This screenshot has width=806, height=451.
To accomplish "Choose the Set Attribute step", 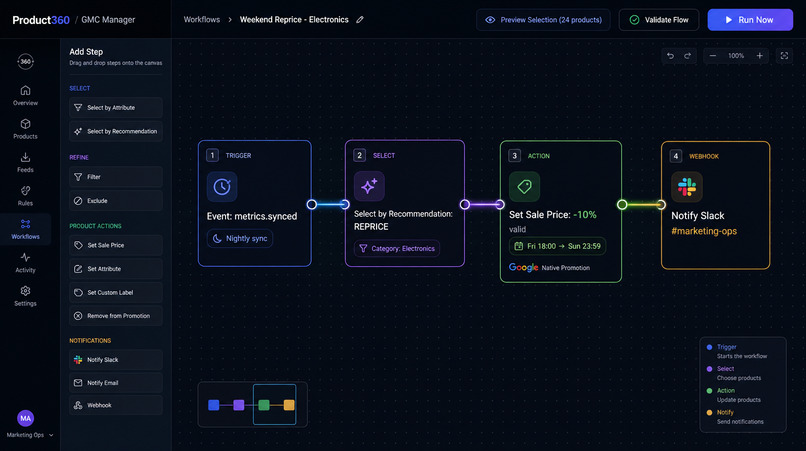I will click(x=116, y=269).
